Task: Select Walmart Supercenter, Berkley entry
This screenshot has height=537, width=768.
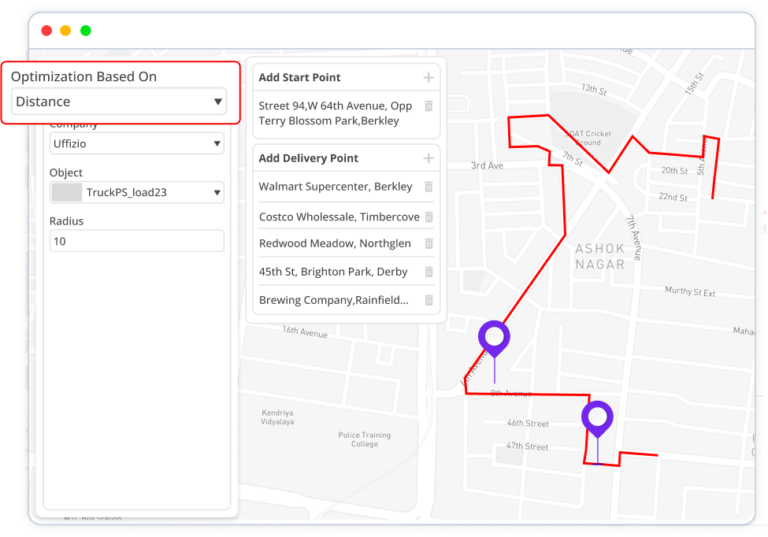Action: (x=336, y=187)
